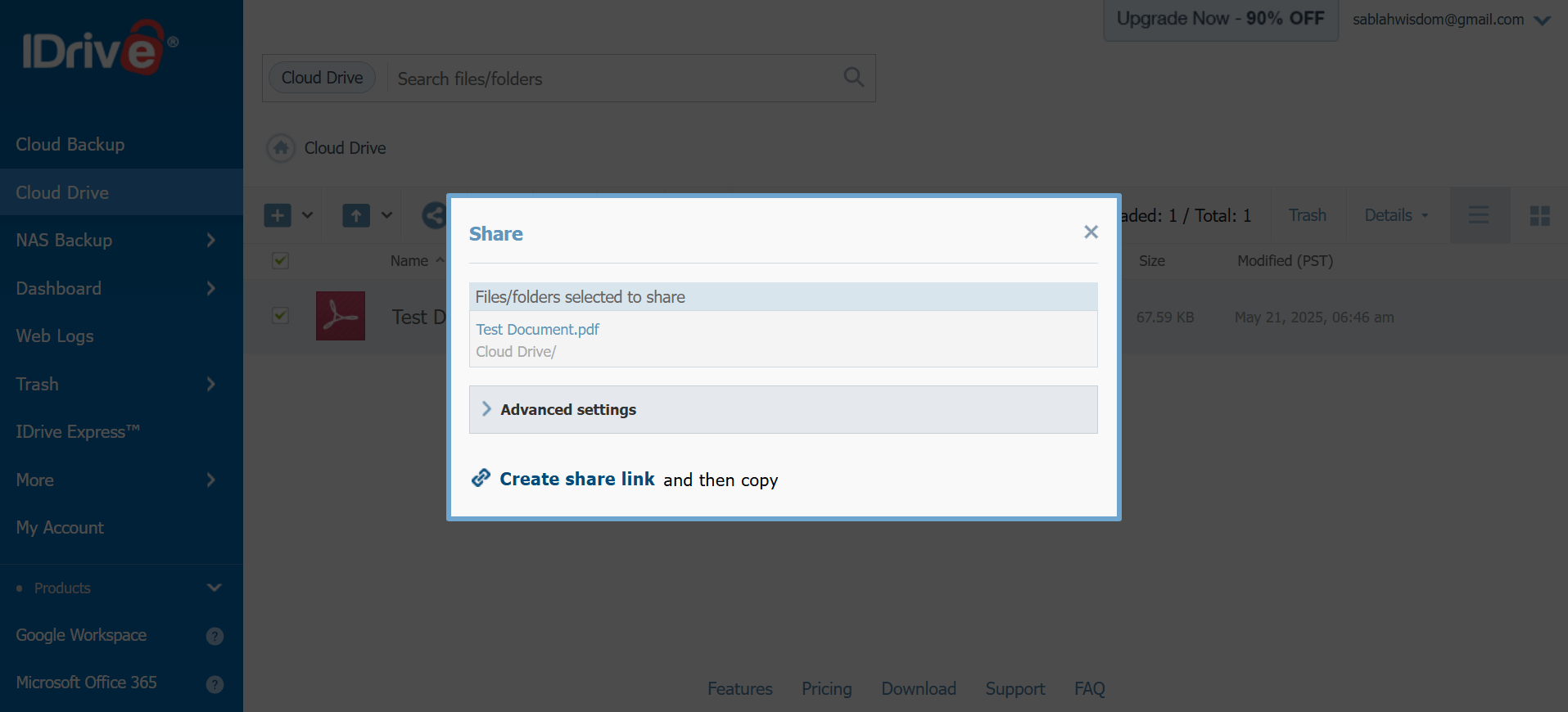Open Cloud Backup in sidebar

[70, 144]
